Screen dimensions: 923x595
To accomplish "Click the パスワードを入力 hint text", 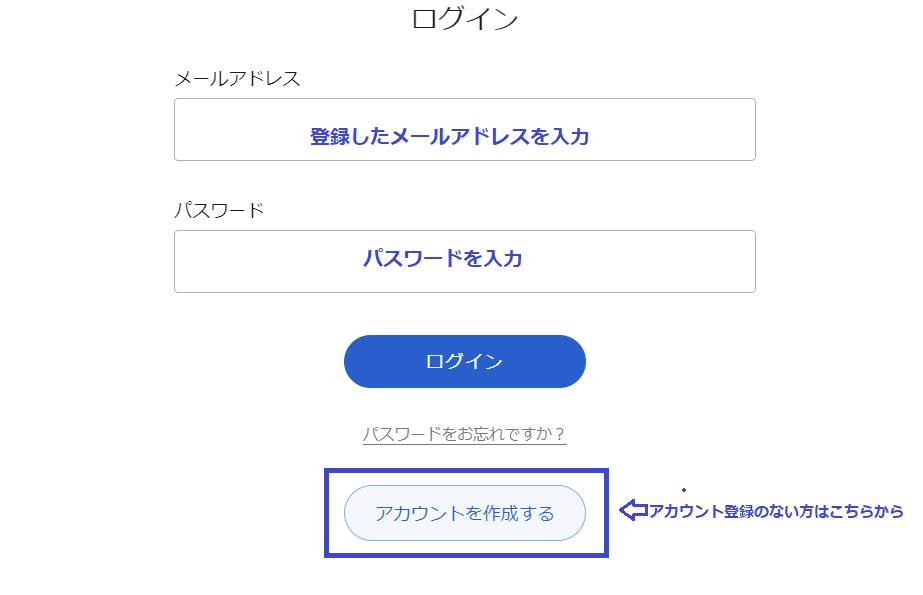I will (442, 258).
